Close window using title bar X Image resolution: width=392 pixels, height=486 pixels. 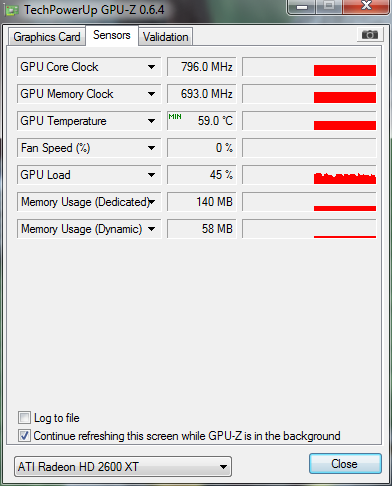tap(366, 6)
